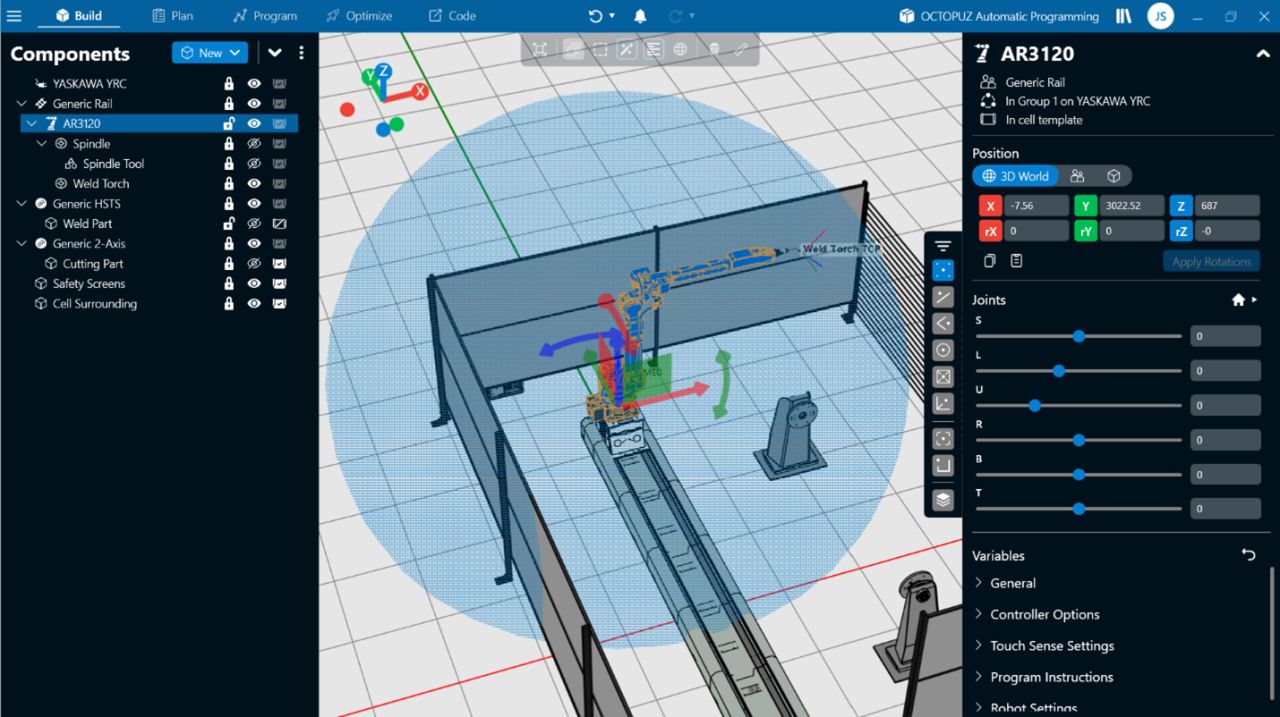Click the lock icon for Weld Part
Image resolution: width=1280 pixels, height=717 pixels.
point(229,224)
